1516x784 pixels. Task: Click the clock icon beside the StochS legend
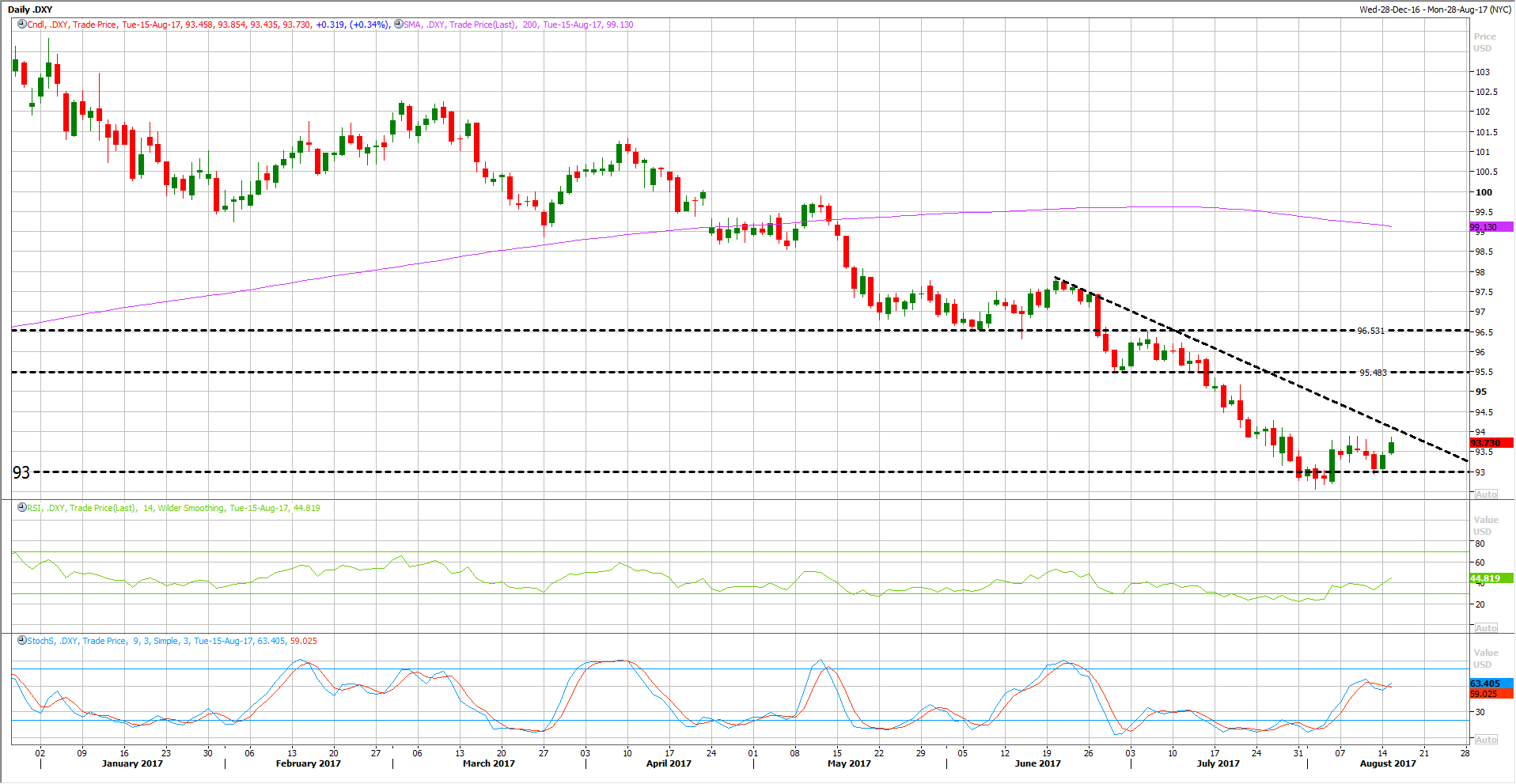[x=21, y=641]
